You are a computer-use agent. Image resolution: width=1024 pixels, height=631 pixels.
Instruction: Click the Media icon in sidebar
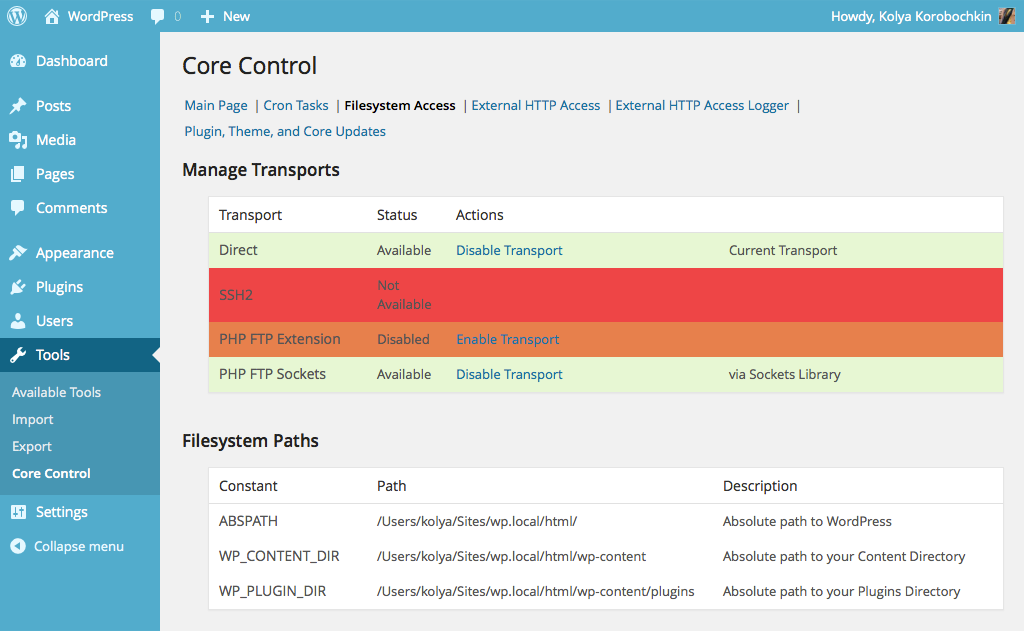(18, 140)
